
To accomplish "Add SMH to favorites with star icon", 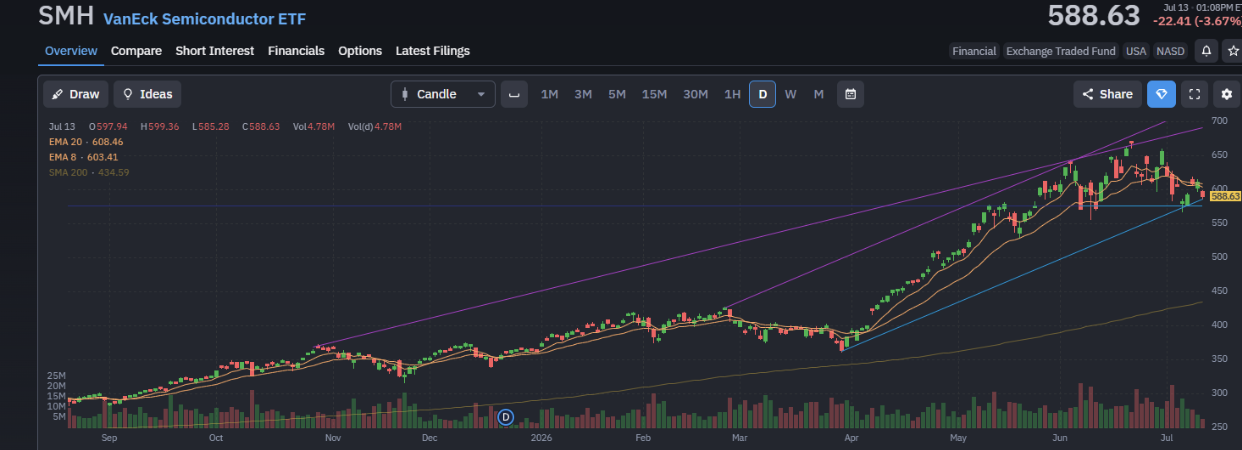I will (1232, 51).
